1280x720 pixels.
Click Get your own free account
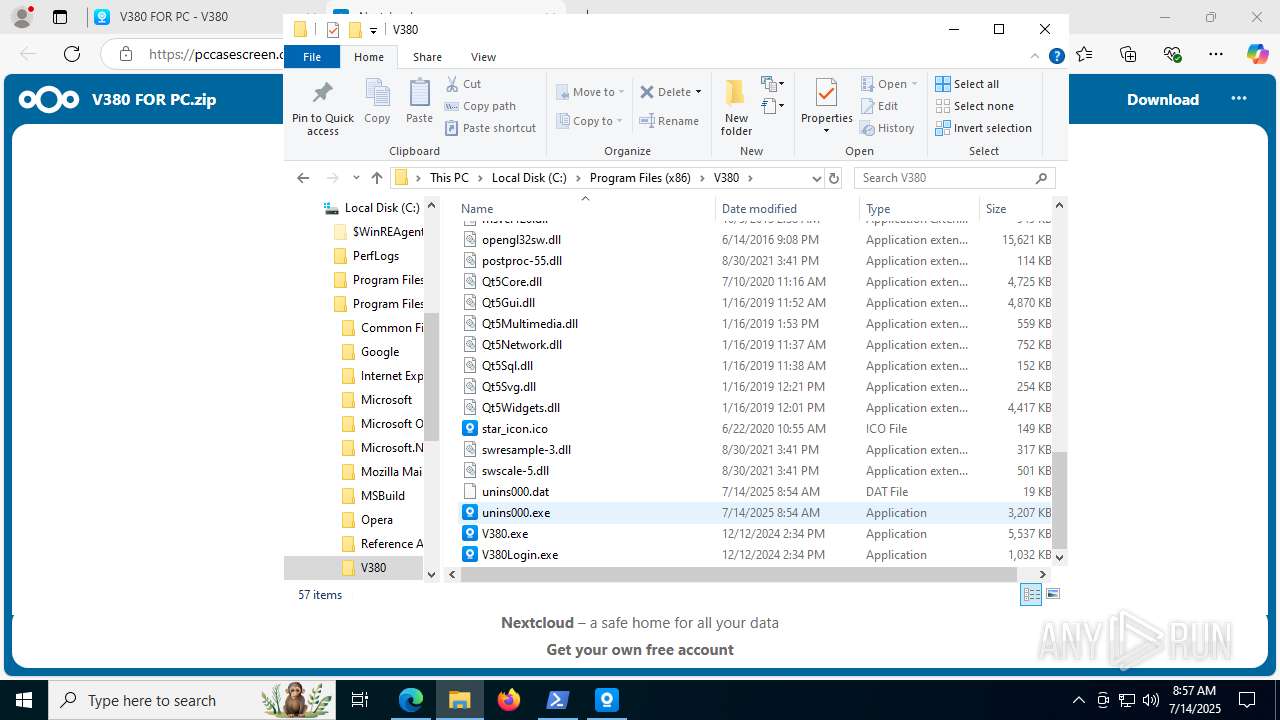tap(640, 650)
